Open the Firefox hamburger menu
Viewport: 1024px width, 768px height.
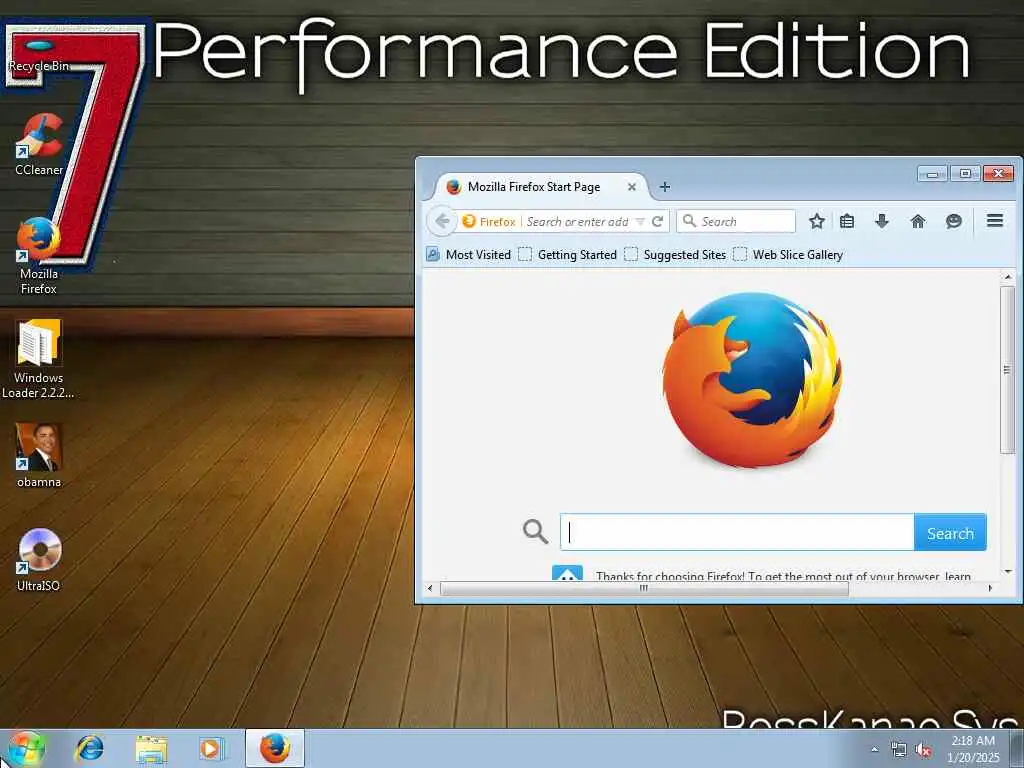point(995,221)
